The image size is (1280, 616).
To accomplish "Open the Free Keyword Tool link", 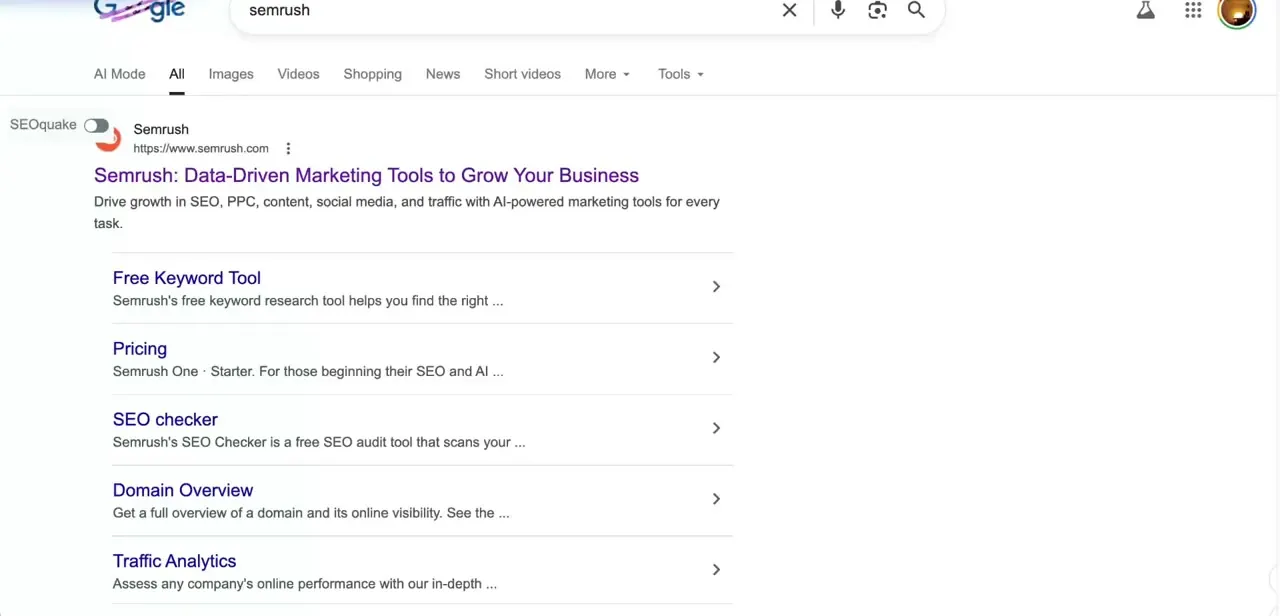I will coord(187,278).
